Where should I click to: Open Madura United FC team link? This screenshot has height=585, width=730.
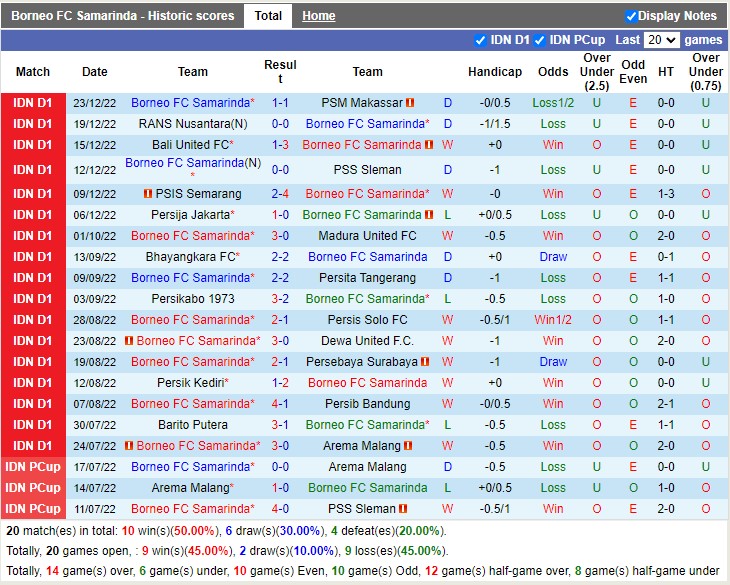367,235
